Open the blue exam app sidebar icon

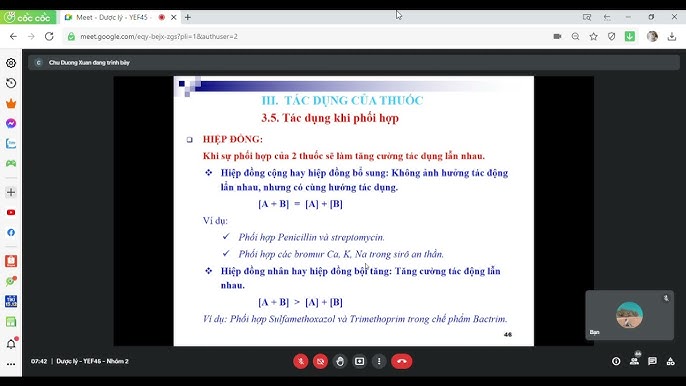tap(11, 301)
